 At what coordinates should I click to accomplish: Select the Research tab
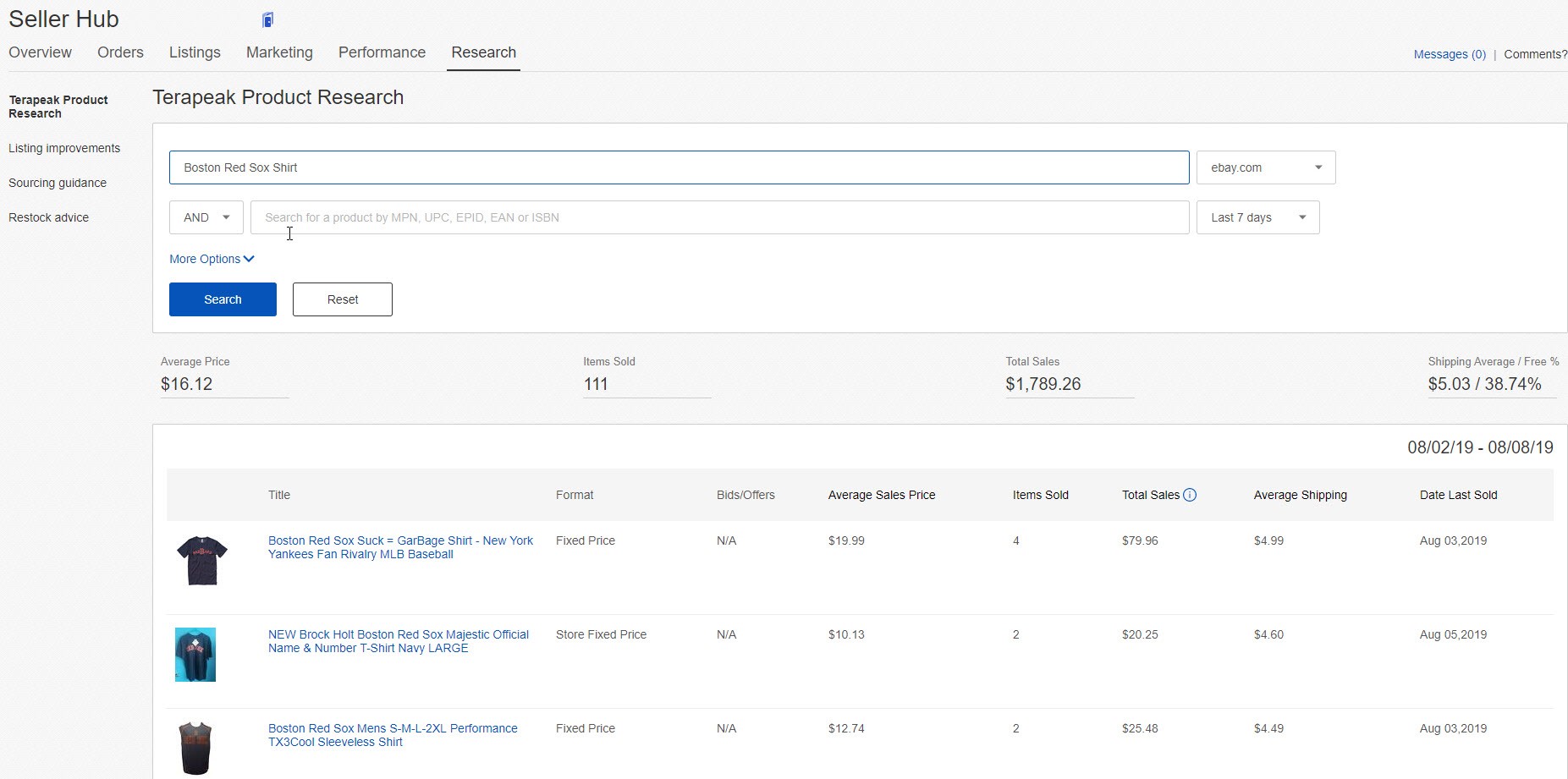coord(483,52)
